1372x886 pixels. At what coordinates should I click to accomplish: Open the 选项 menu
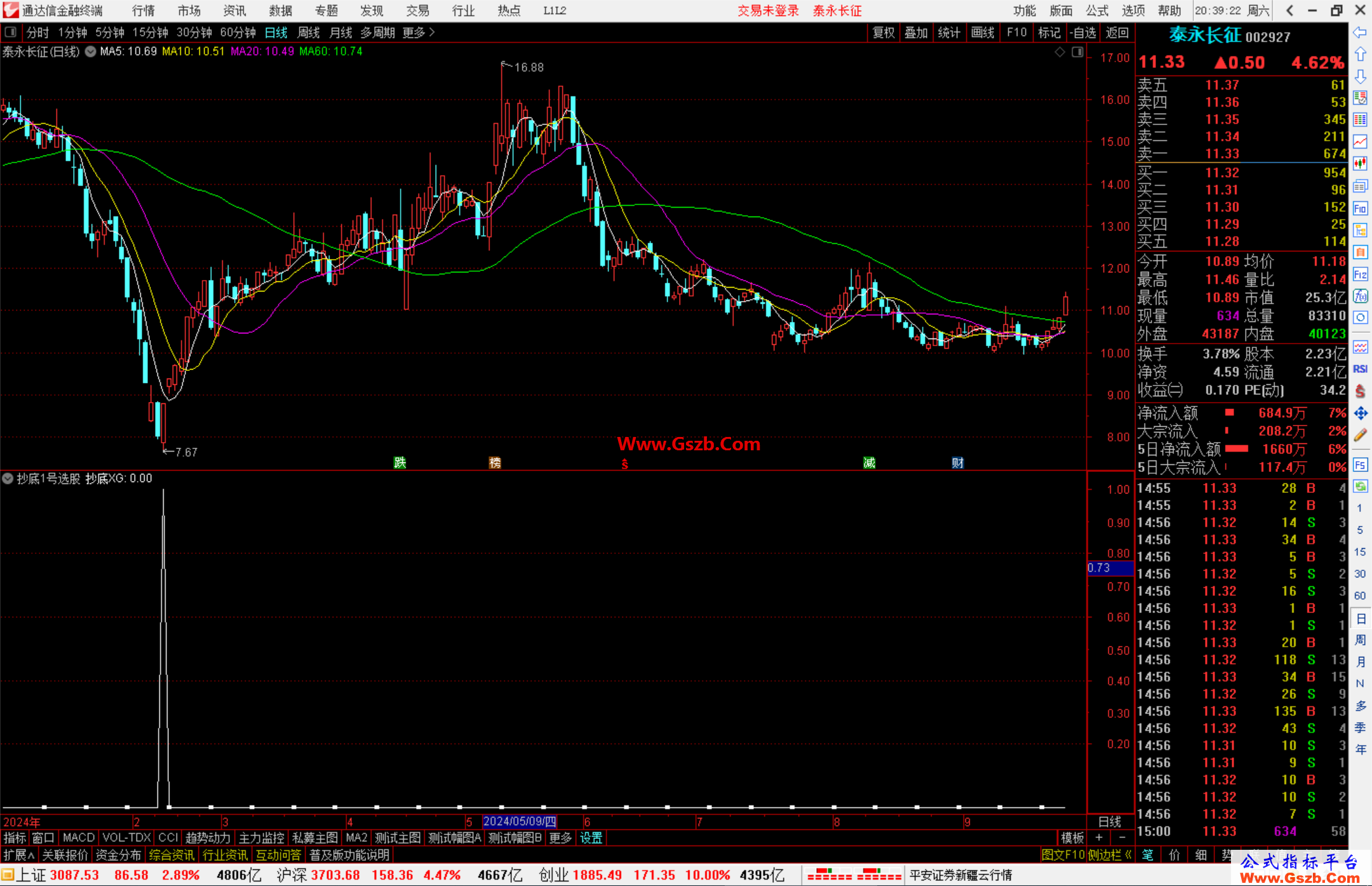[1133, 11]
